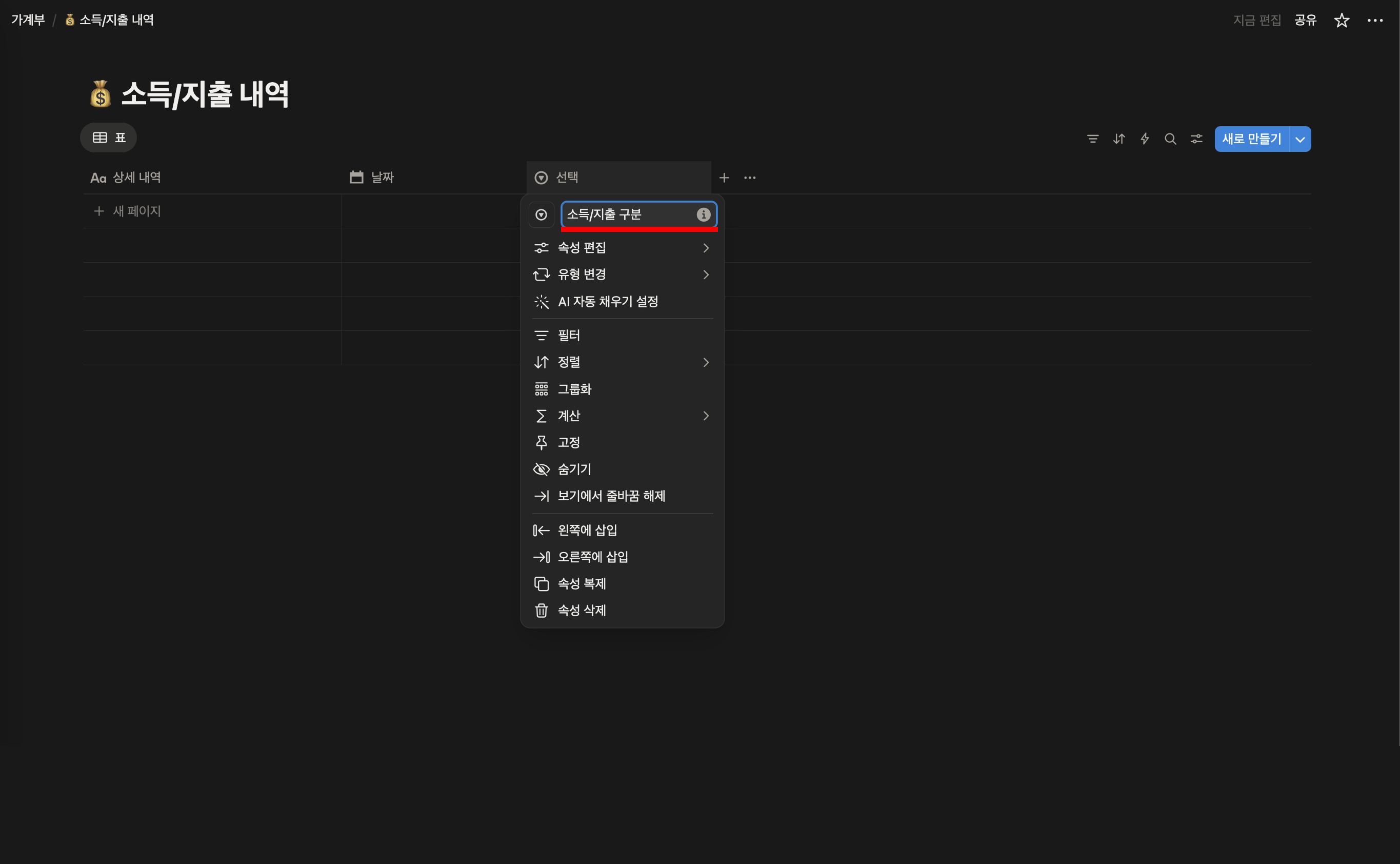Open view settings sliders icon

click(x=1196, y=139)
